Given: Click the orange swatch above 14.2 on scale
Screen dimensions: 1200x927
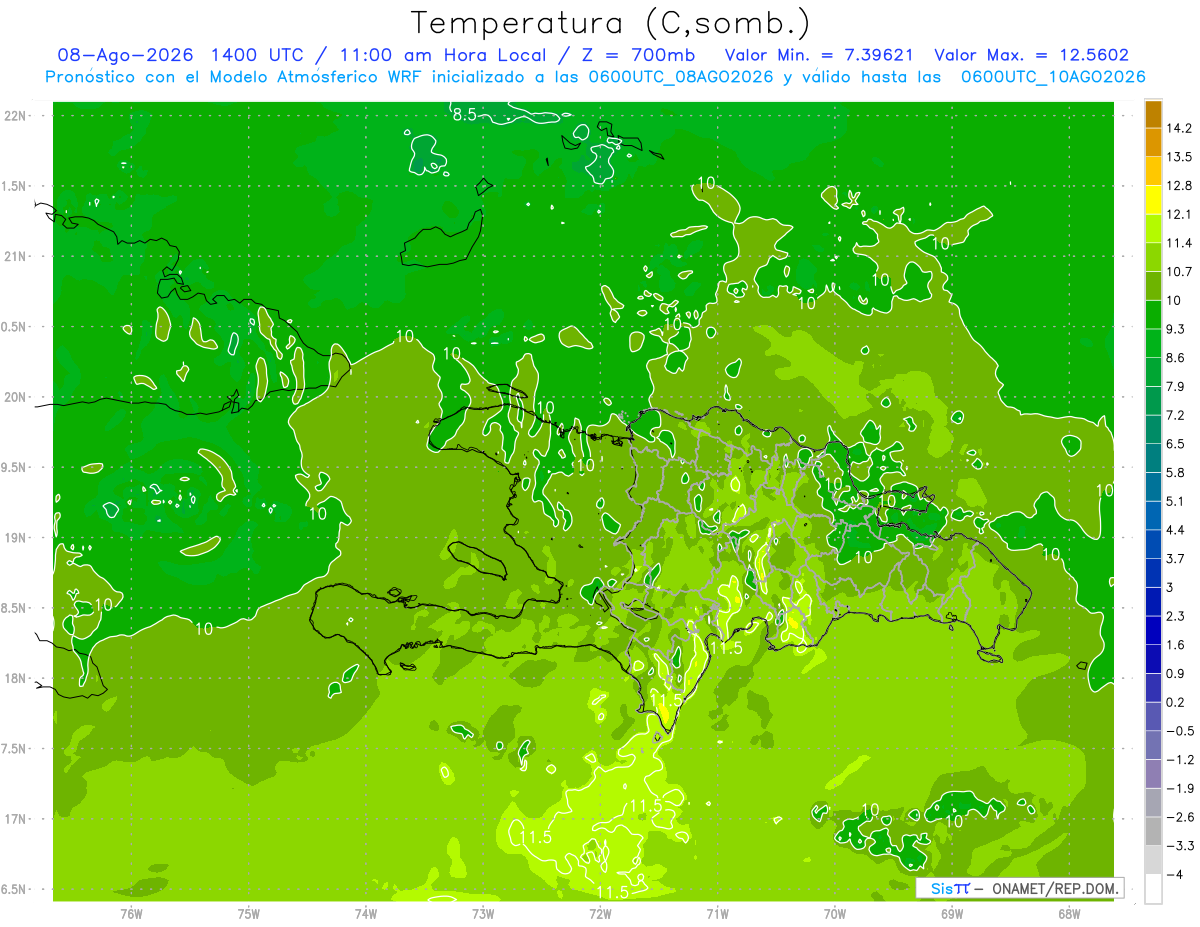Looking at the screenshot, I should point(1154,114).
